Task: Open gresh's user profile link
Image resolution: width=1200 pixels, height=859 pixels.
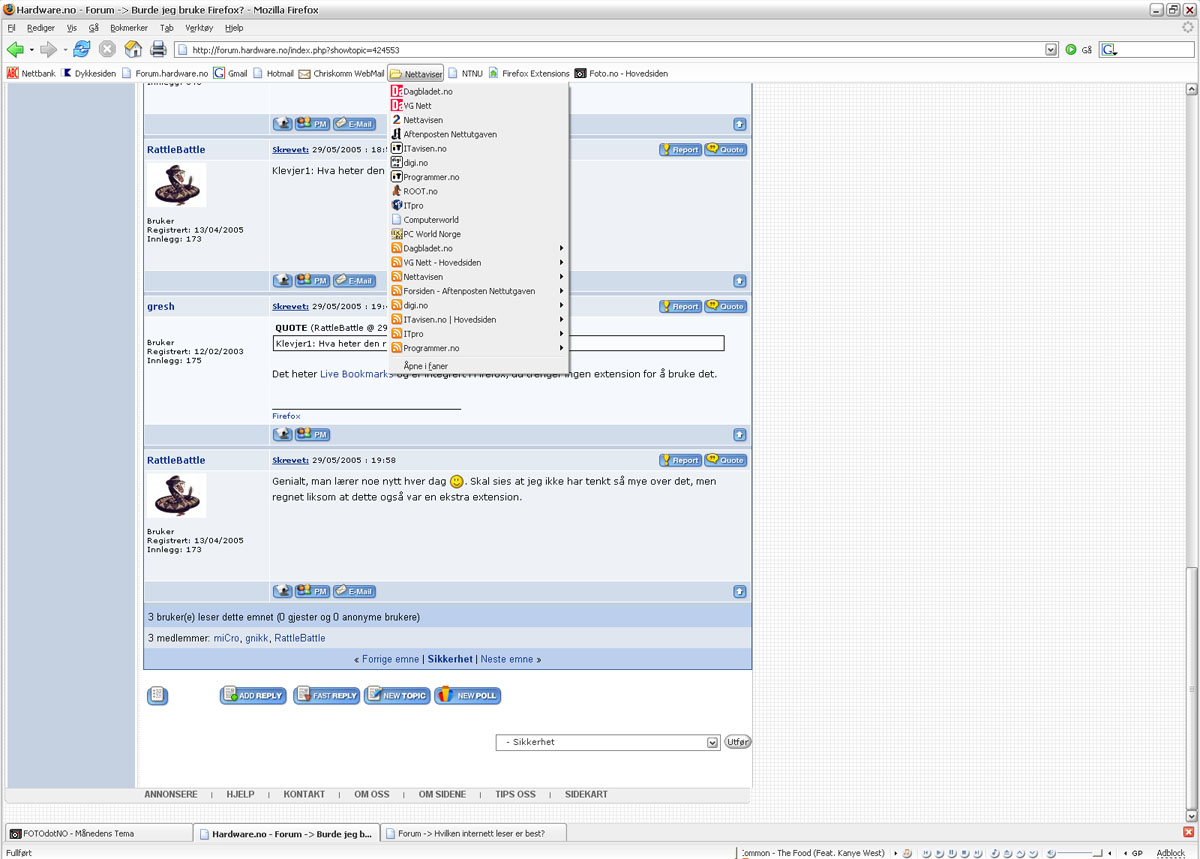Action: [x=161, y=306]
